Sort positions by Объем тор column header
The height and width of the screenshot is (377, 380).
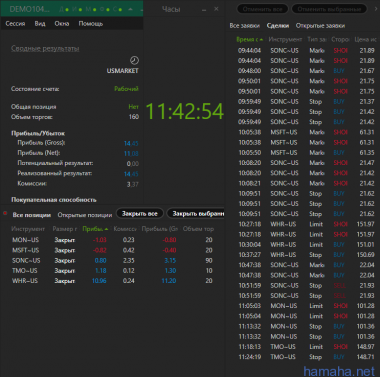click(198, 229)
